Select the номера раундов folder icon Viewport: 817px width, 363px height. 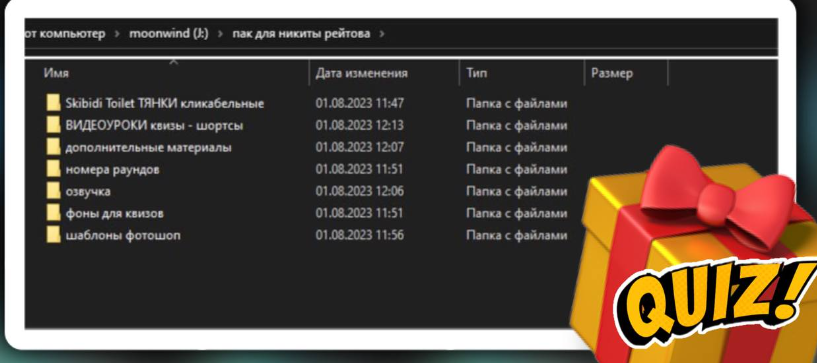(53, 169)
